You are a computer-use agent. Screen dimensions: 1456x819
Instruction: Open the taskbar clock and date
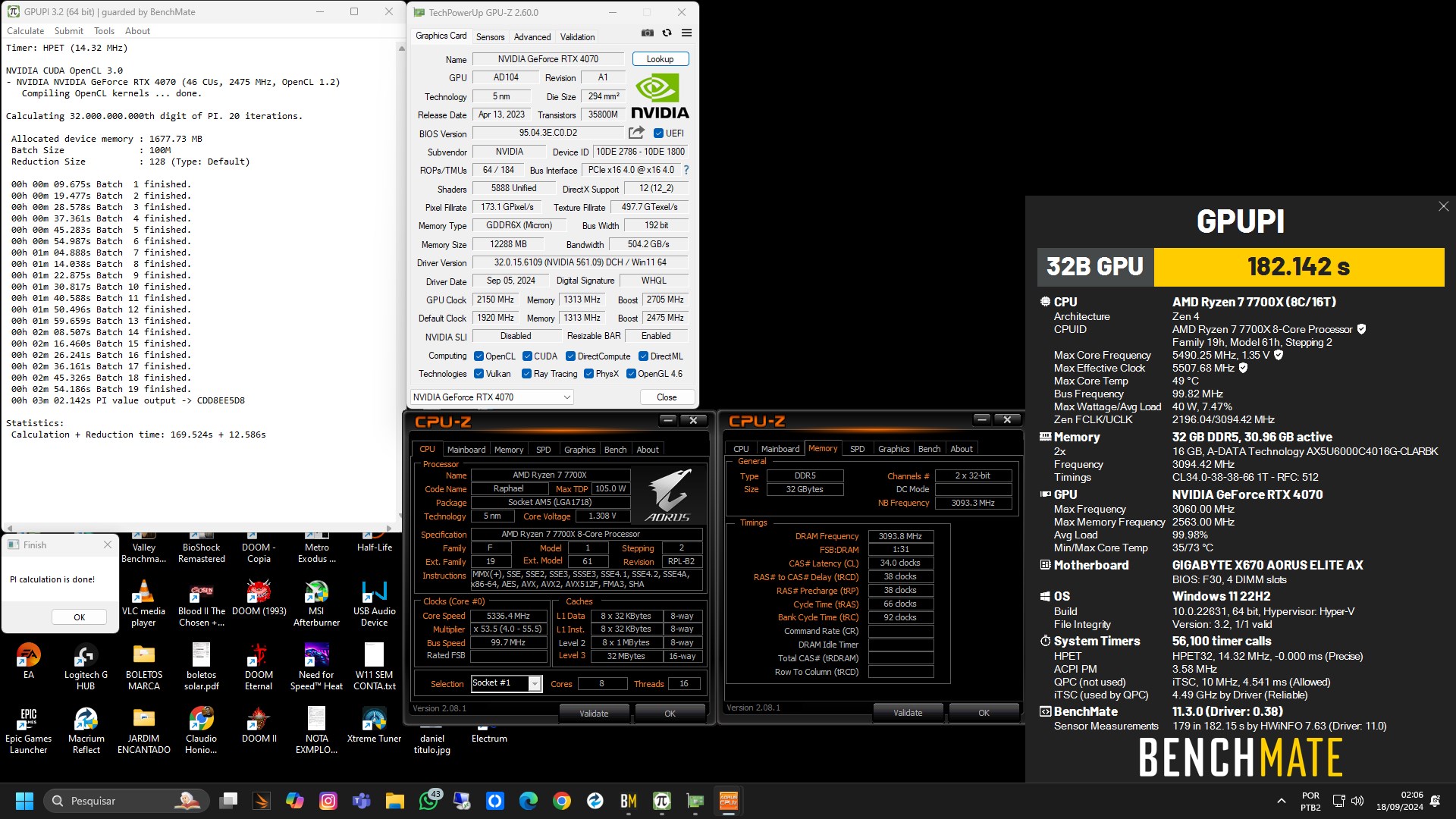point(1400,801)
